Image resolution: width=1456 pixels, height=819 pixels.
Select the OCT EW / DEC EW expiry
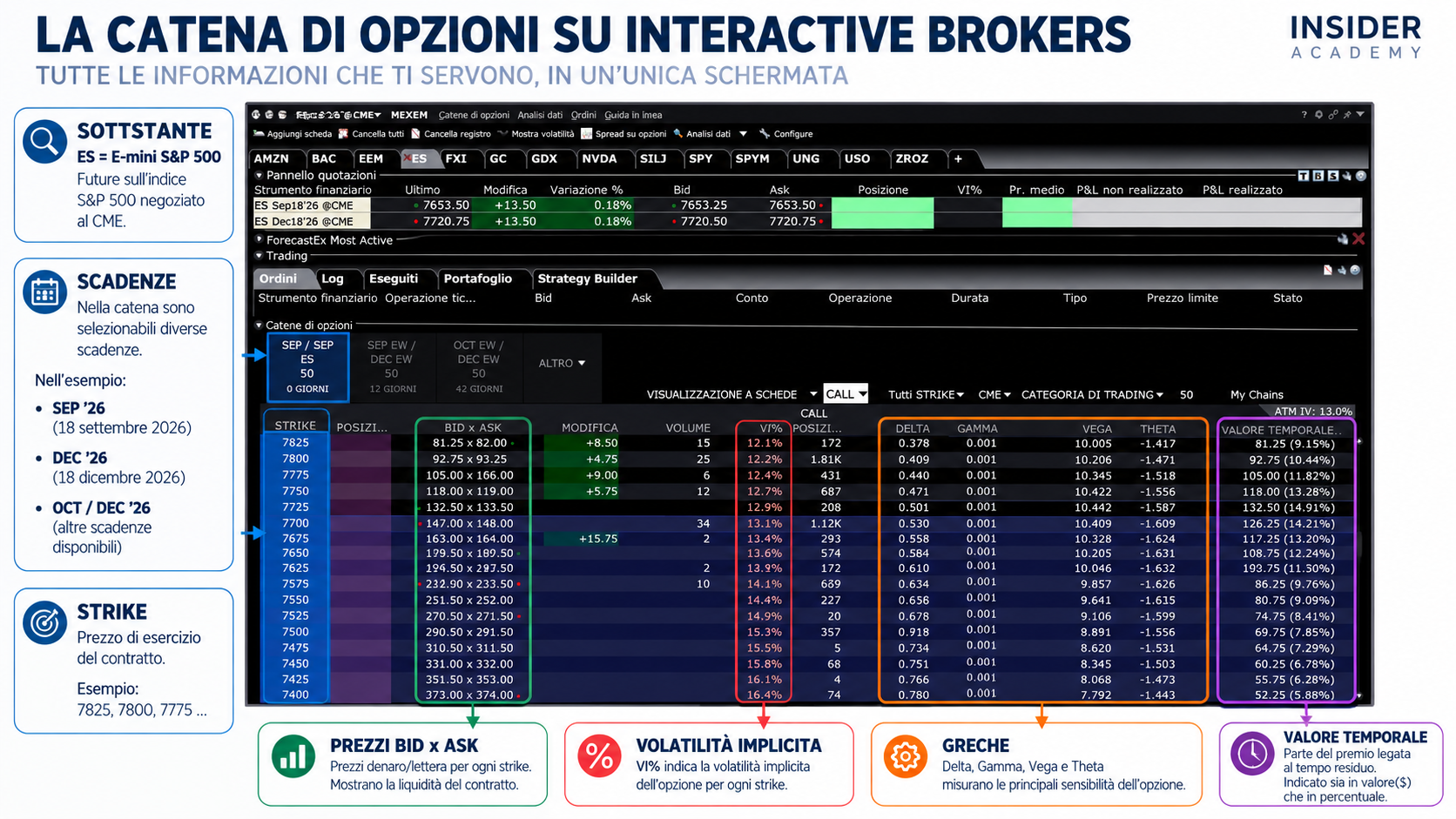pos(479,366)
